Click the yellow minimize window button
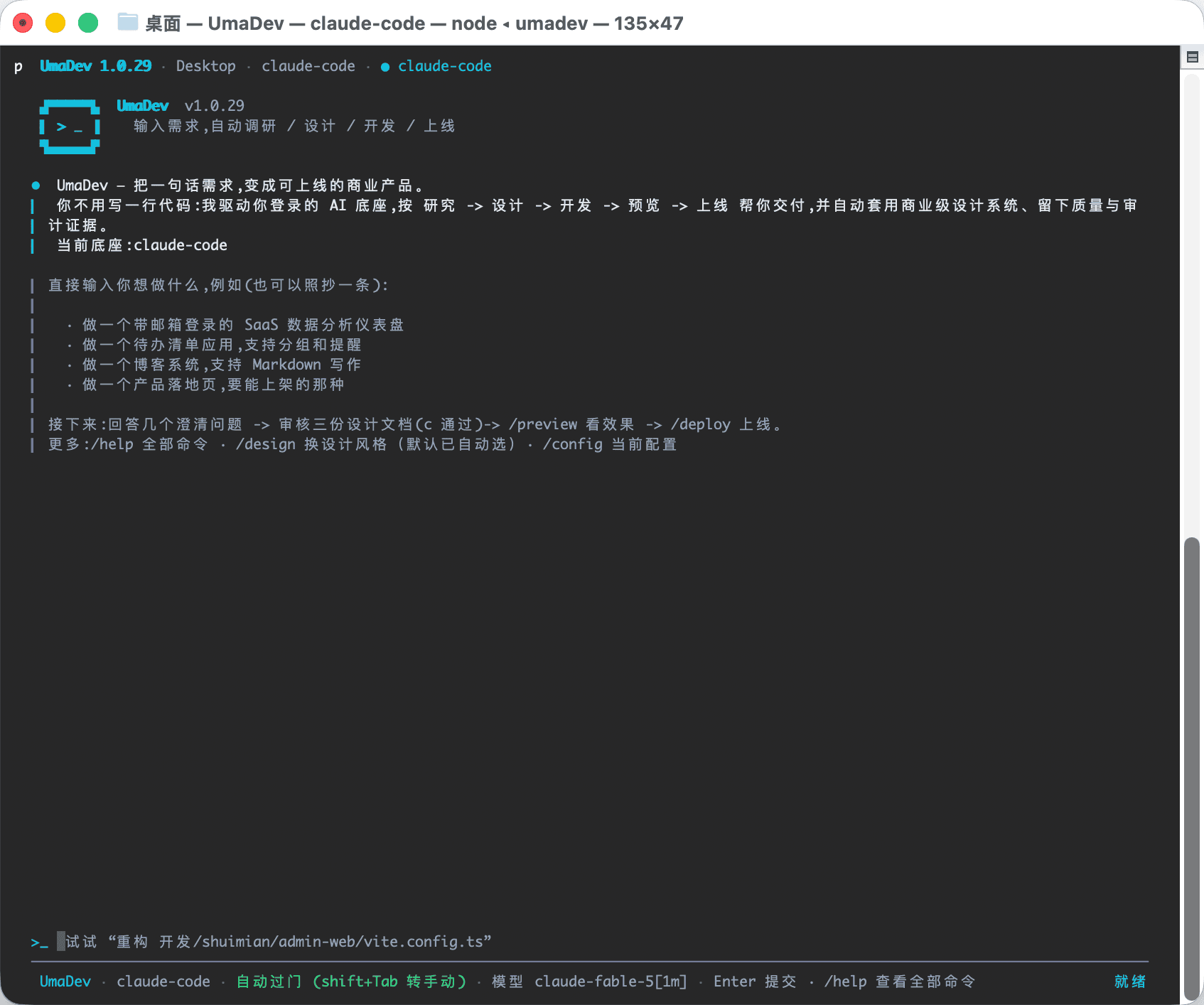The image size is (1204, 1005). pyautogui.click(x=55, y=23)
